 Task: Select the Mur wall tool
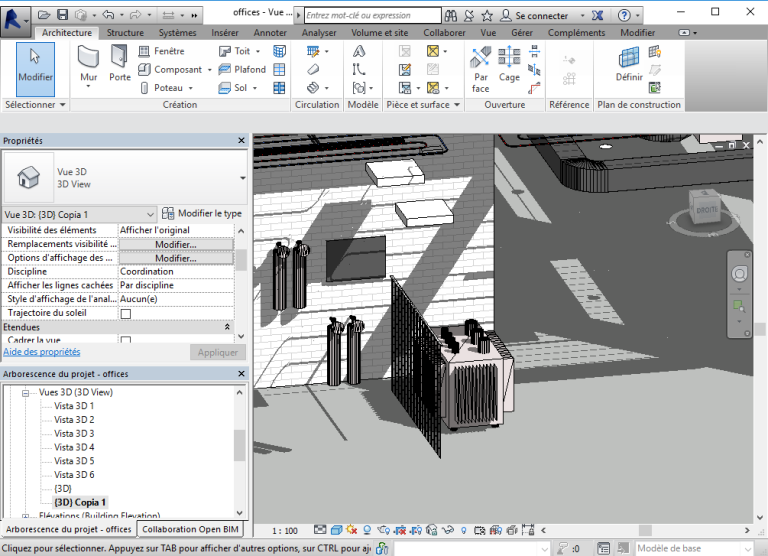89,66
